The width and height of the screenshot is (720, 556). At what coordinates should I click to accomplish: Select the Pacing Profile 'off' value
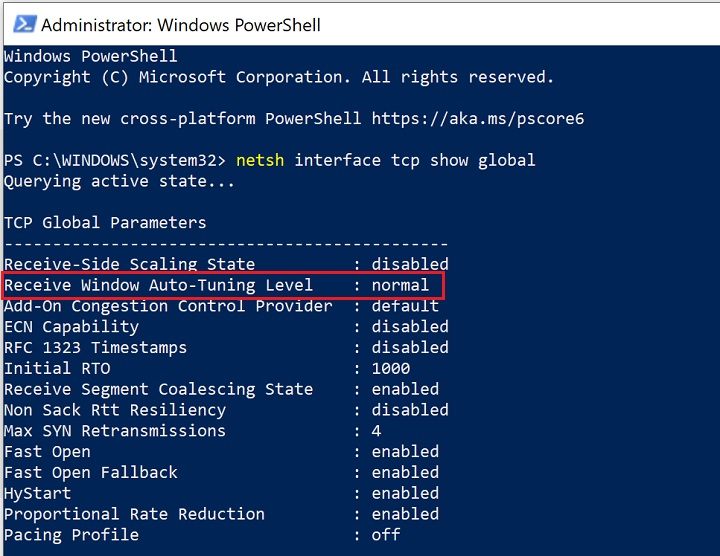(x=386, y=535)
